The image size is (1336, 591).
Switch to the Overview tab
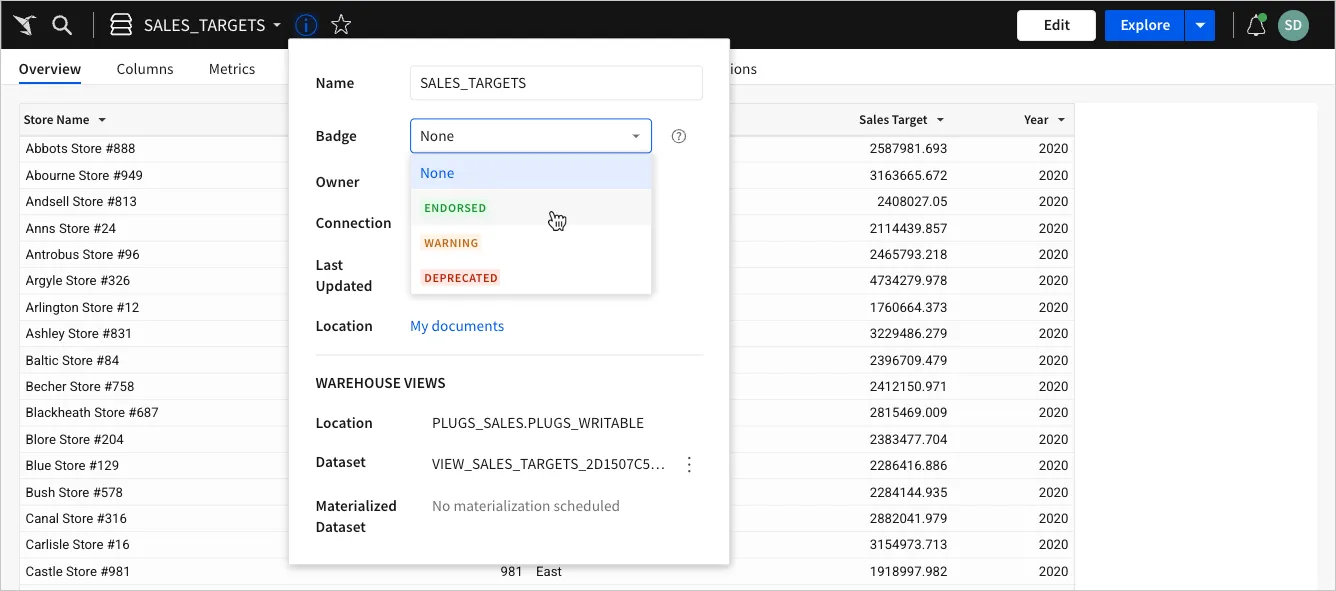[50, 69]
